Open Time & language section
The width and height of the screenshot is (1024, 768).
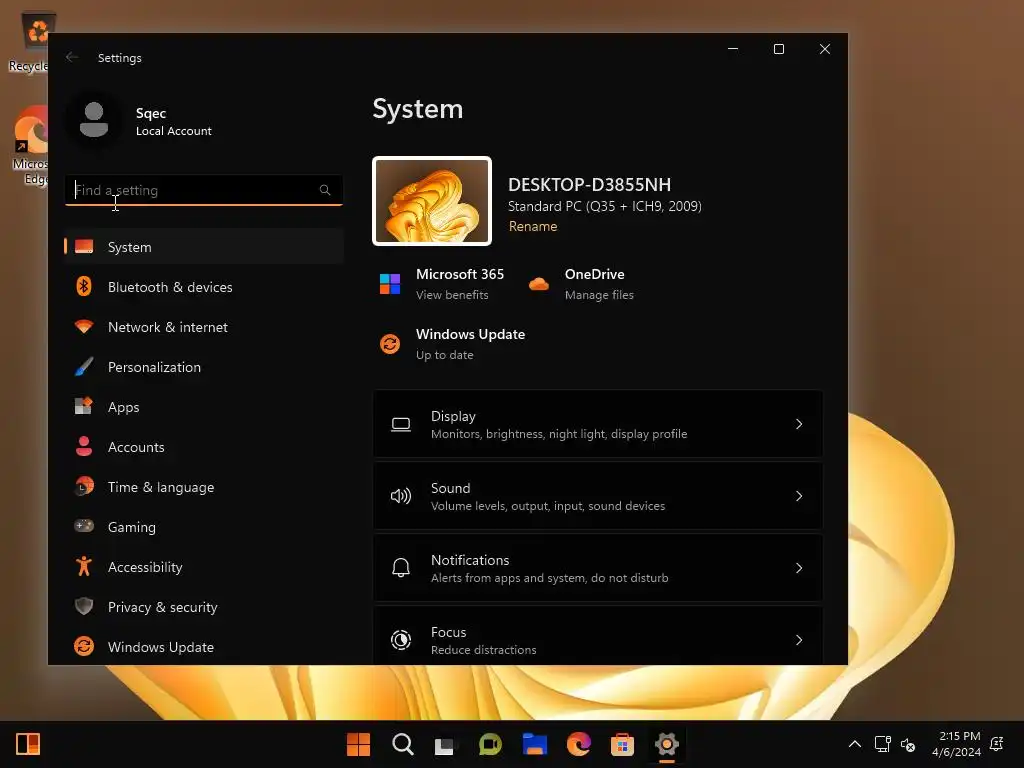point(204,487)
